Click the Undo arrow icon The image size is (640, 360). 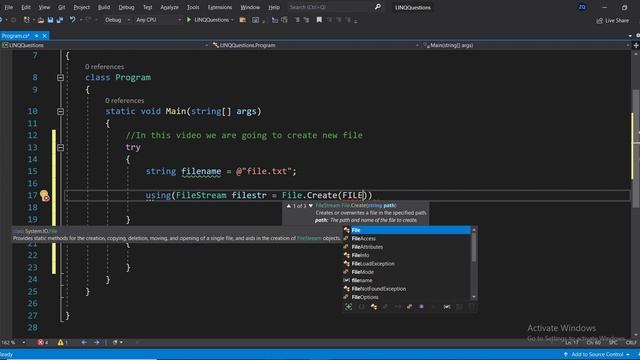pos(72,20)
